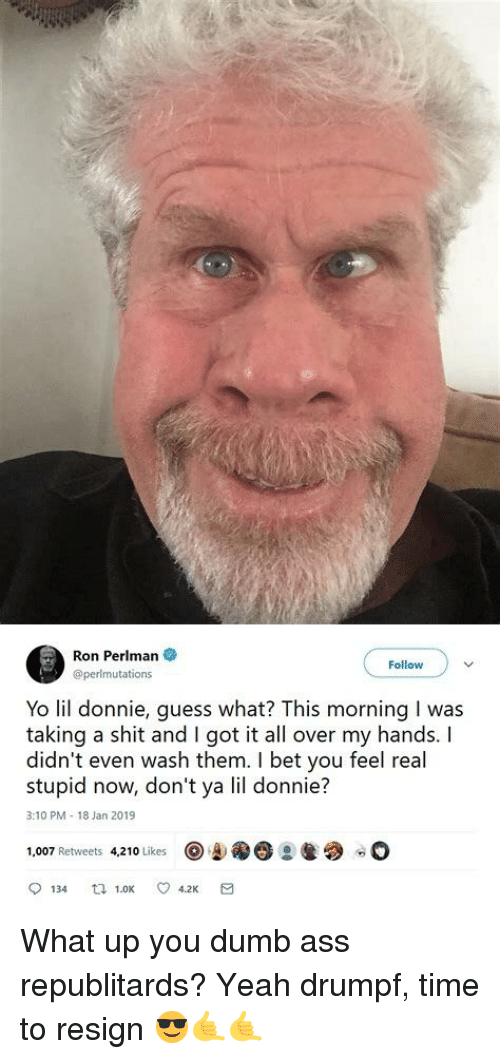Open the direct message envelope icon

pyautogui.click(x=228, y=889)
